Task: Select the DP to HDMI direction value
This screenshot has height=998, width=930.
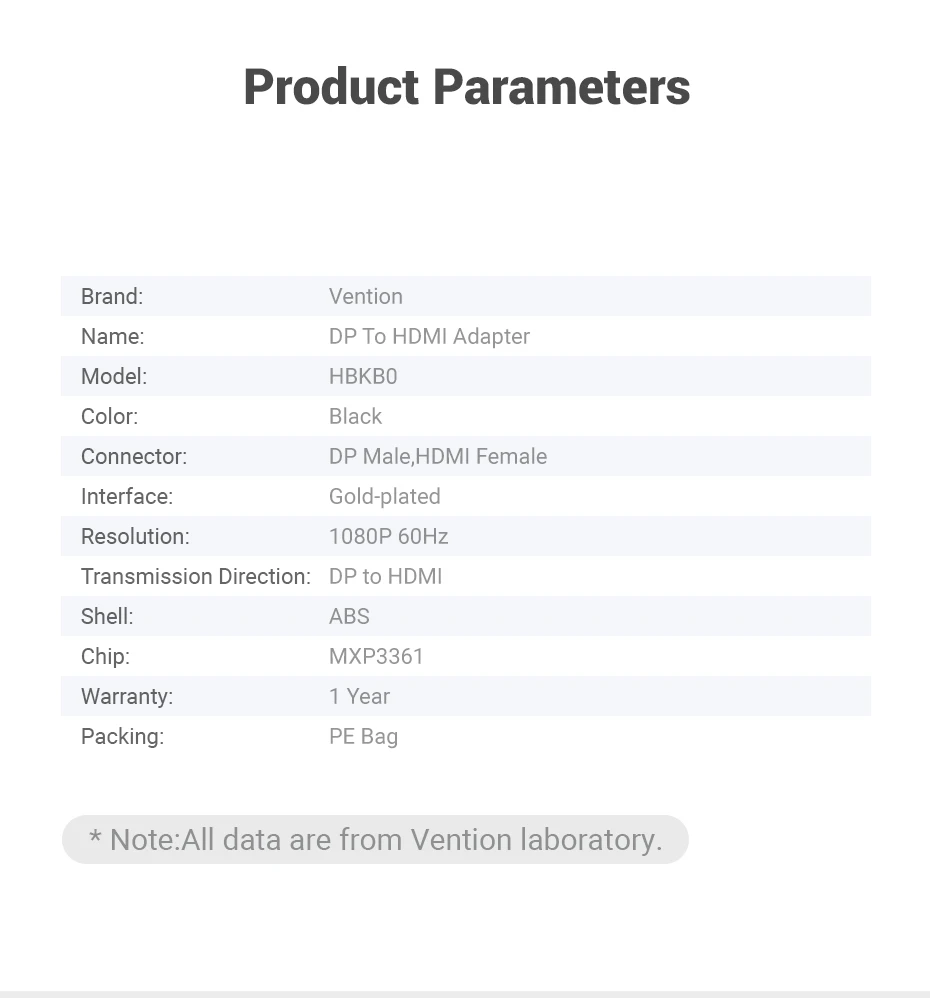Action: 385,576
